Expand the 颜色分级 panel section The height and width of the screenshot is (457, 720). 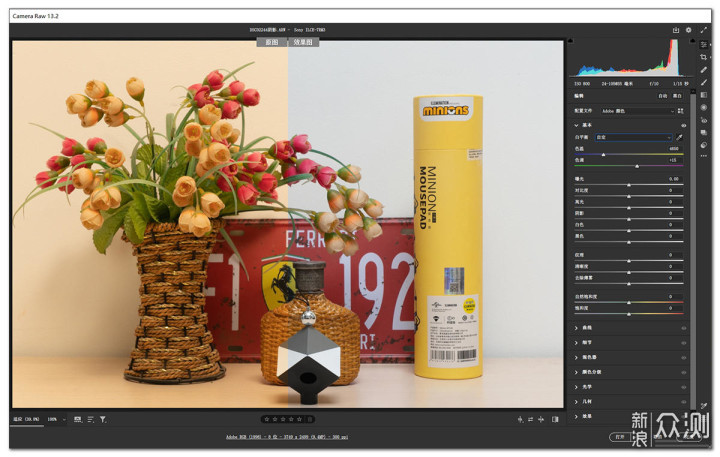click(576, 372)
